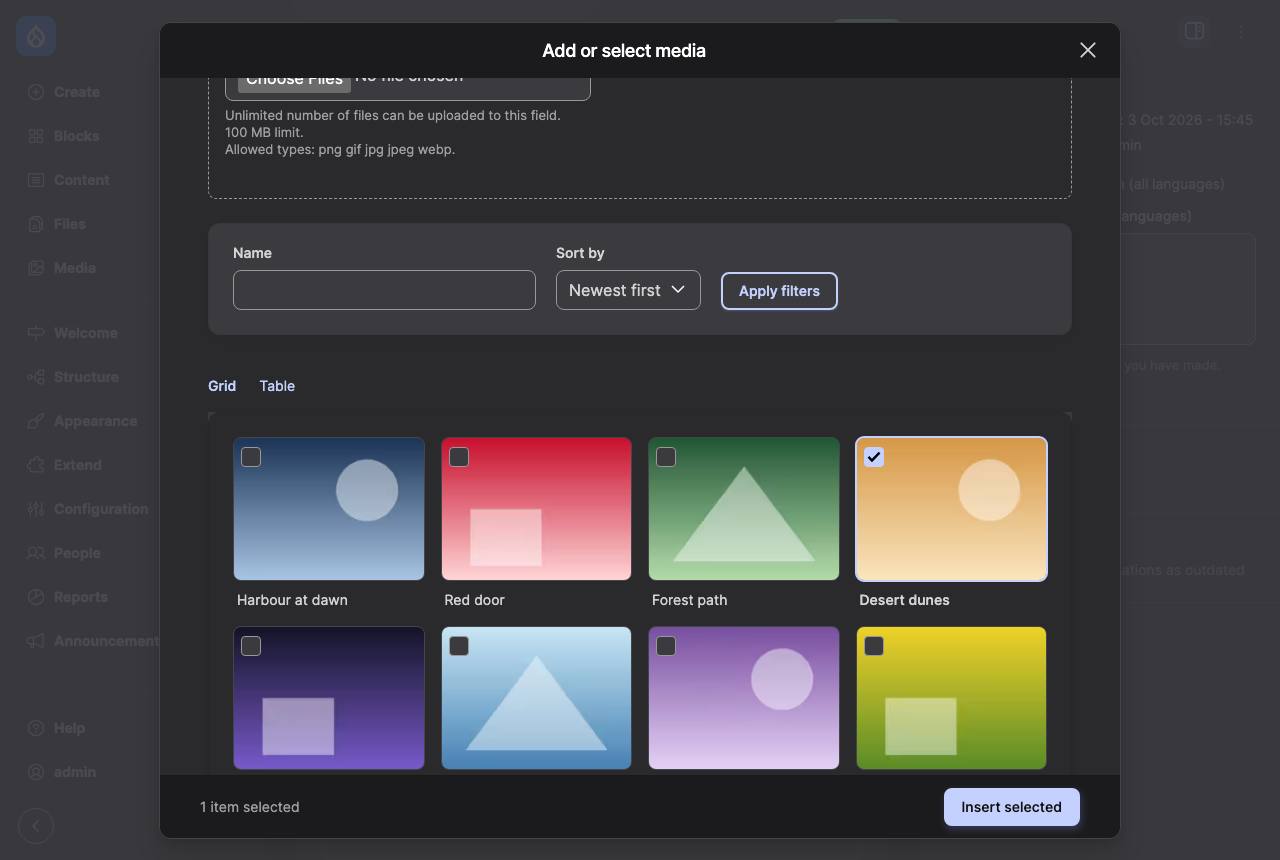The width and height of the screenshot is (1280, 860).
Task: Click the Forest path caption
Action: [x=689, y=600]
